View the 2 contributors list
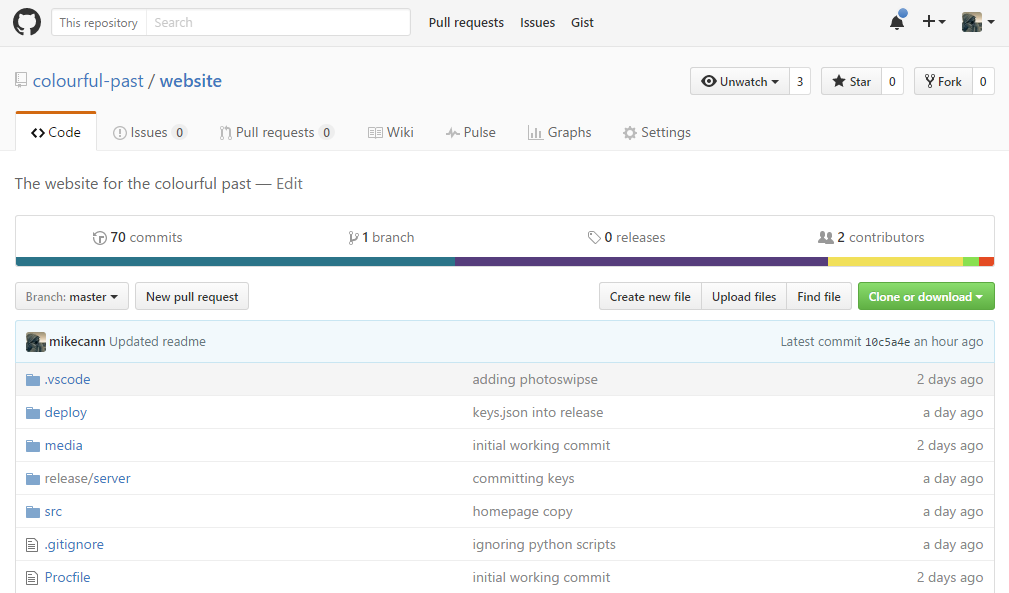Screen dimensions: 1009x593 pos(871,238)
